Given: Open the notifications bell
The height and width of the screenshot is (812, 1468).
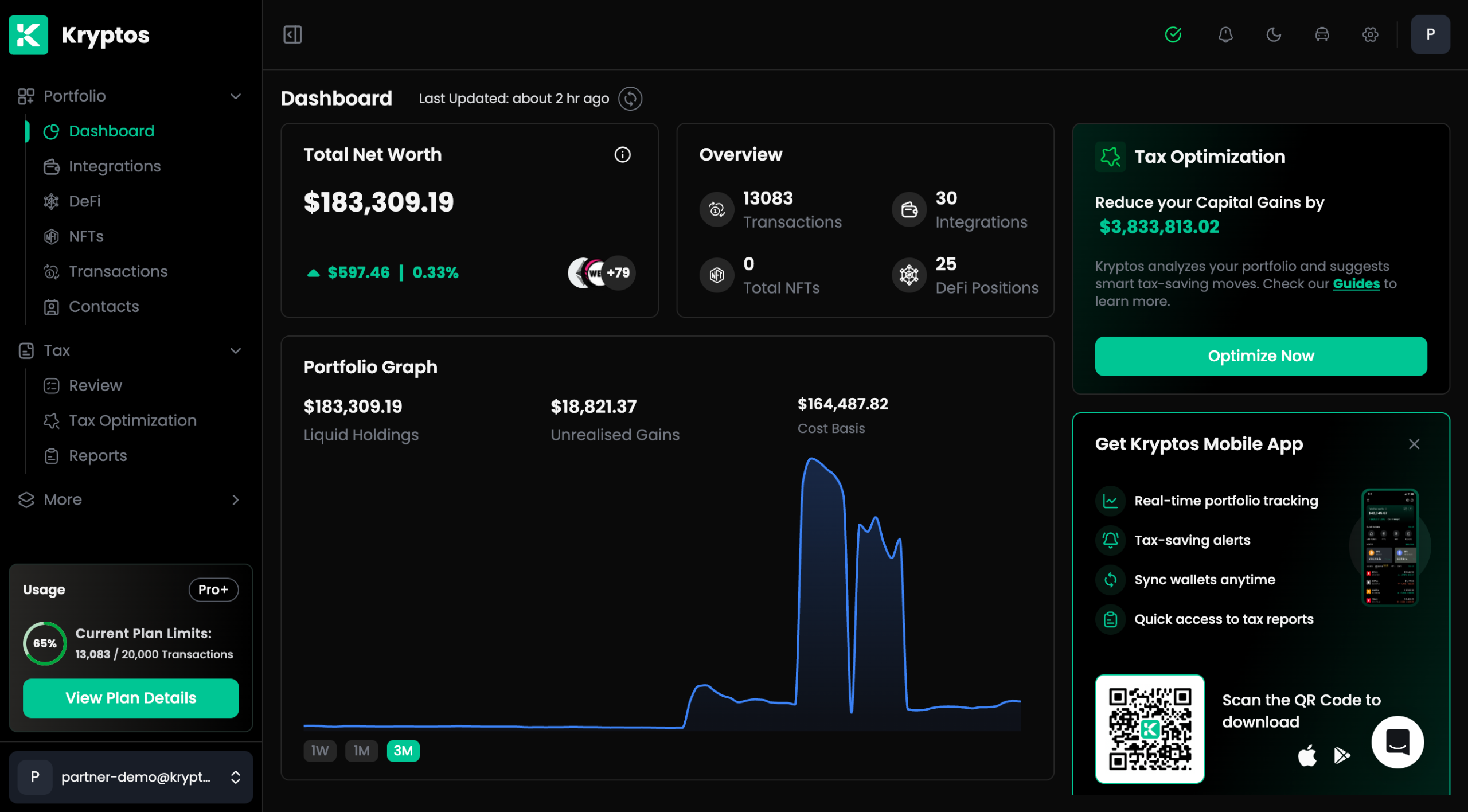Looking at the screenshot, I should click(1225, 34).
